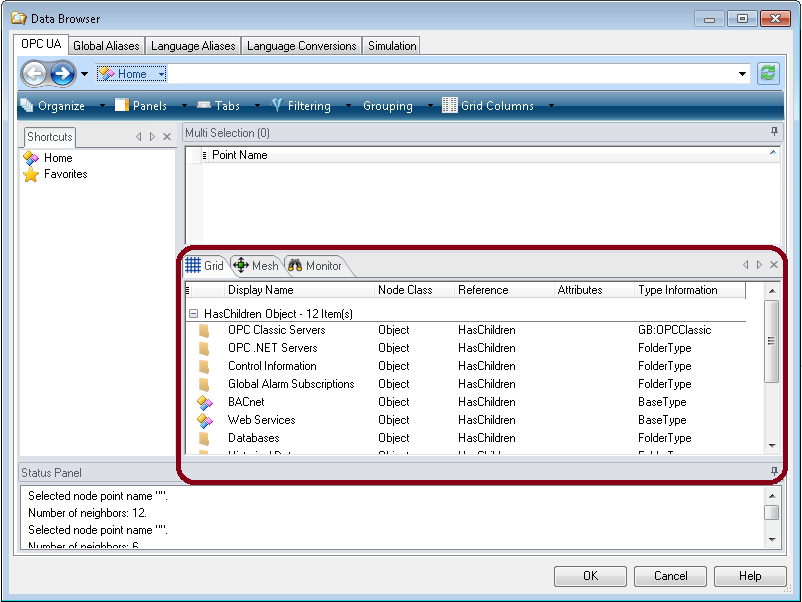Open the Global Aliases tab
This screenshot has height=602, width=802.
[x=106, y=46]
